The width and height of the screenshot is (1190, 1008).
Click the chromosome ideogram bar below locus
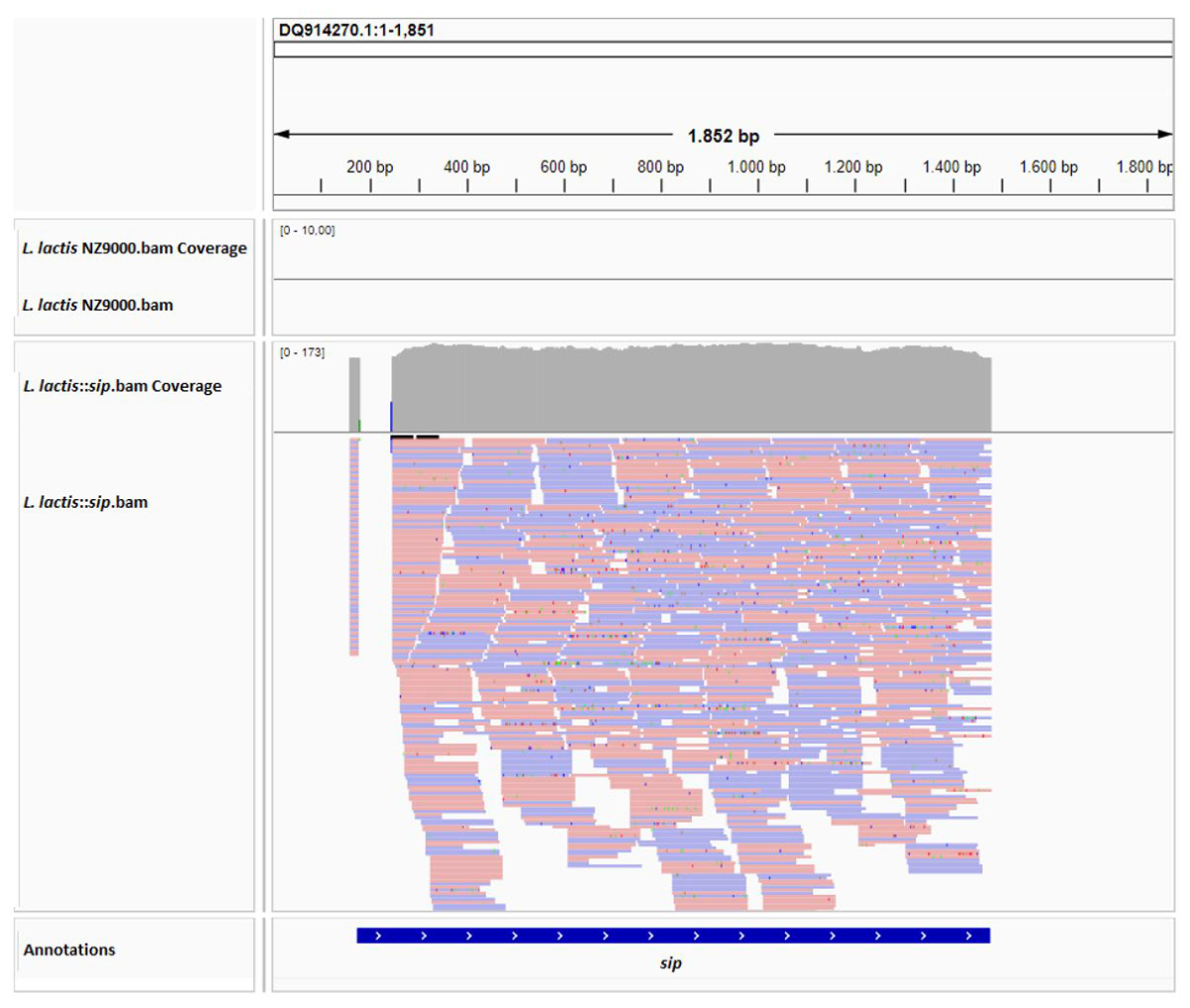[724, 50]
